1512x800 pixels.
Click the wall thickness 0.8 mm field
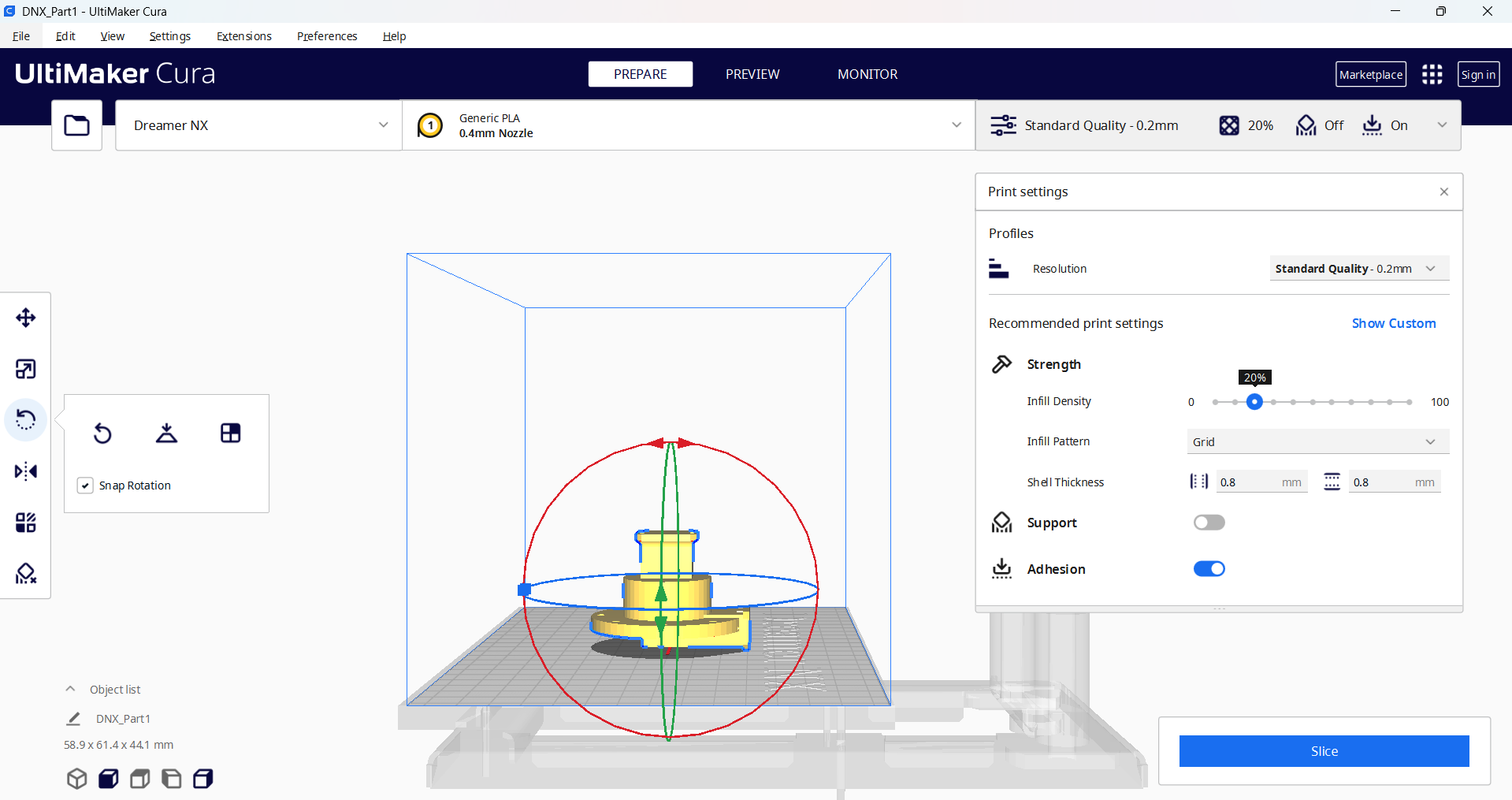point(1261,482)
